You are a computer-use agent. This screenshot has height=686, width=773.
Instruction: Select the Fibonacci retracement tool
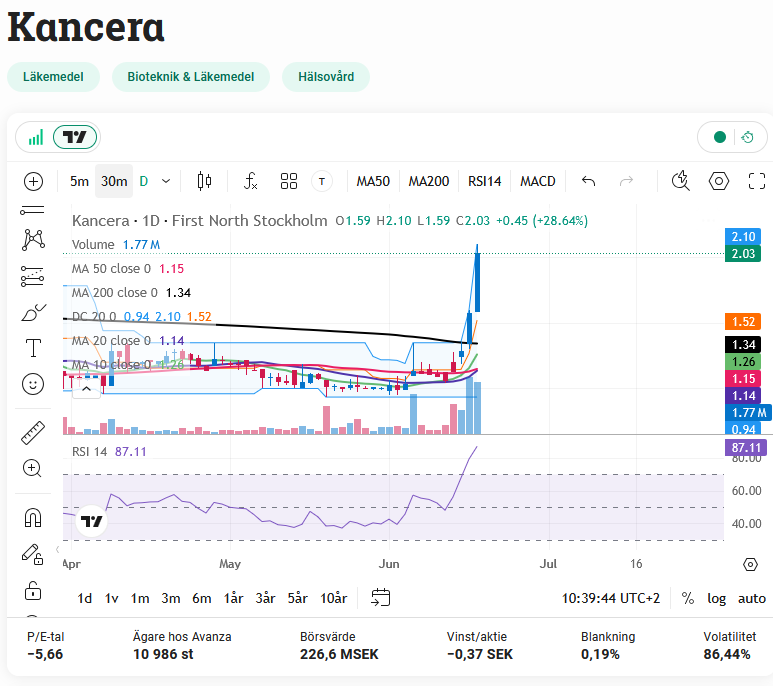pos(33,276)
